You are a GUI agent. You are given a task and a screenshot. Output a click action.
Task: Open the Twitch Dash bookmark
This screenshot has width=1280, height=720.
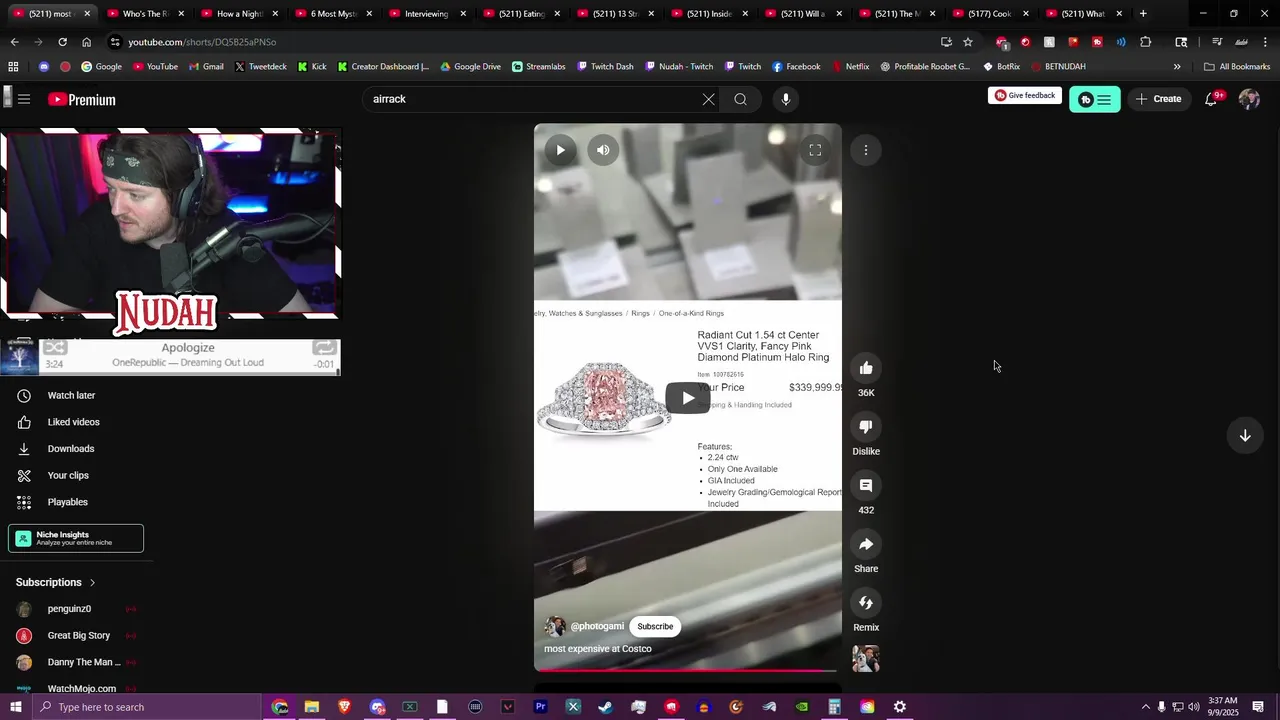pyautogui.click(x=606, y=67)
